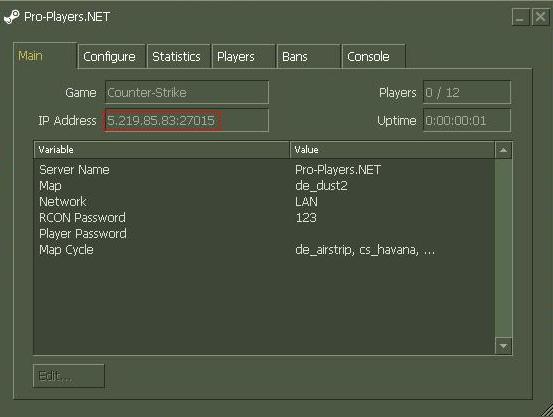The height and width of the screenshot is (417, 553).
Task: Select the Map Cycle row
Action: point(264,250)
